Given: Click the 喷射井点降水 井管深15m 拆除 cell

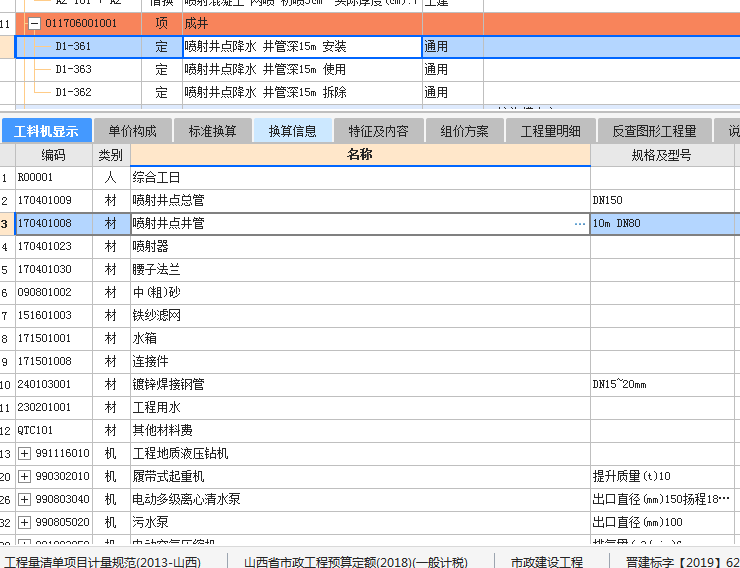Looking at the screenshot, I should (x=302, y=92).
